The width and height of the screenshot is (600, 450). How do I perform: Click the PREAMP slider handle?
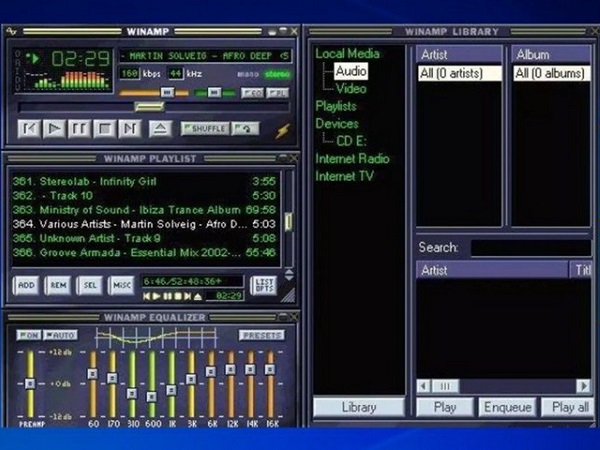click(x=30, y=383)
